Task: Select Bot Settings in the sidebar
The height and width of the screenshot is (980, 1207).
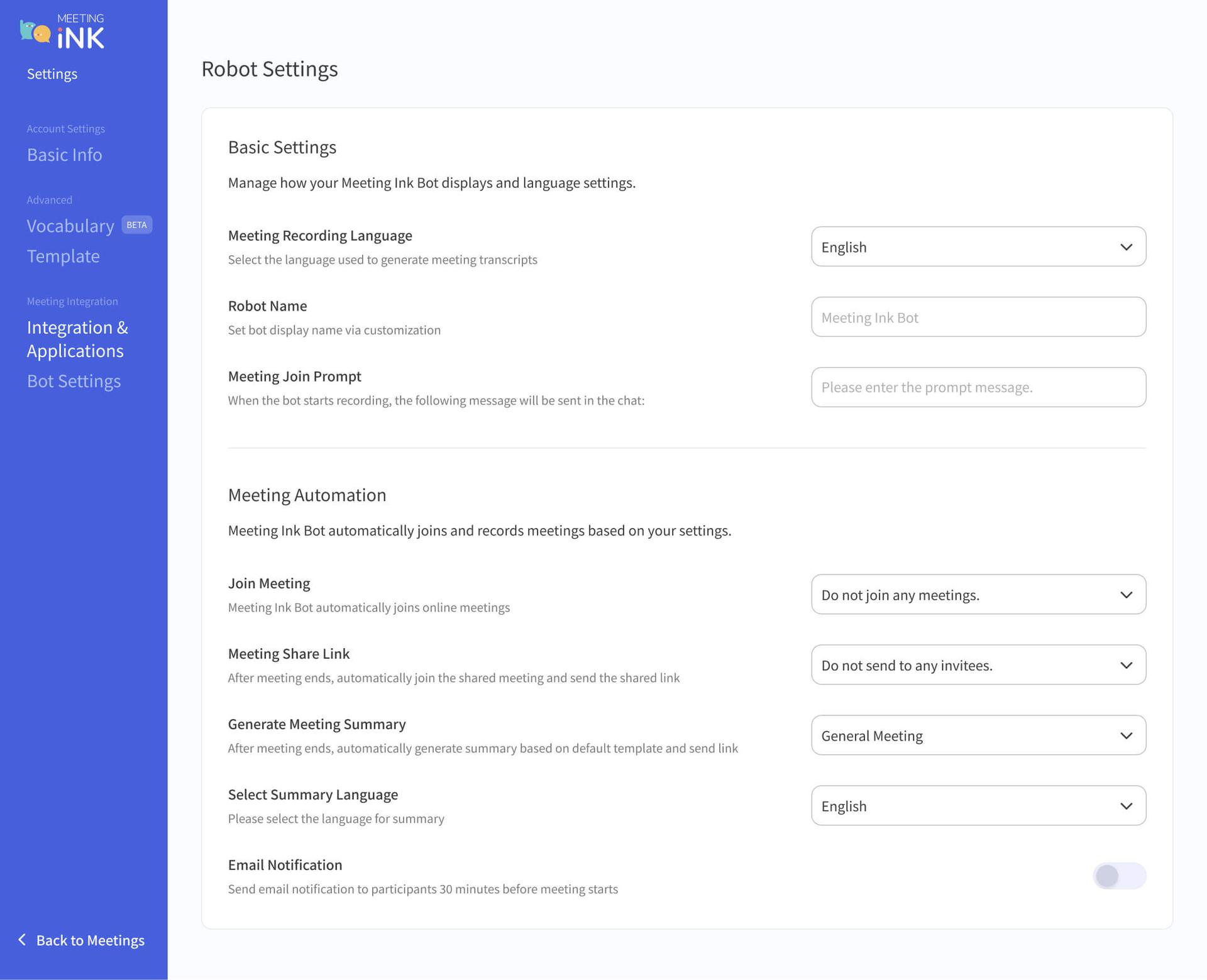Action: tap(74, 382)
